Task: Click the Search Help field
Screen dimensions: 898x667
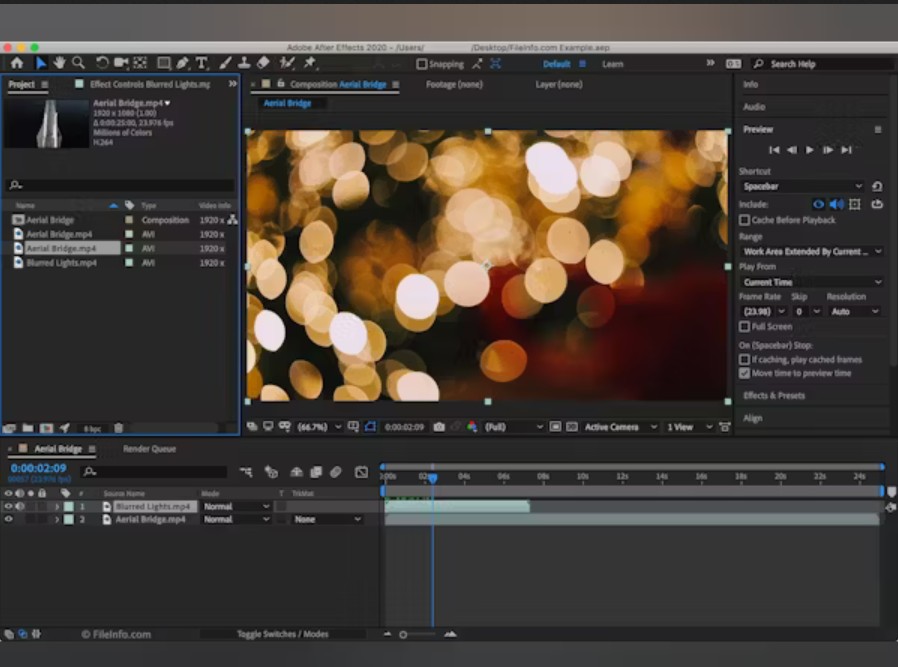Action: [x=825, y=64]
